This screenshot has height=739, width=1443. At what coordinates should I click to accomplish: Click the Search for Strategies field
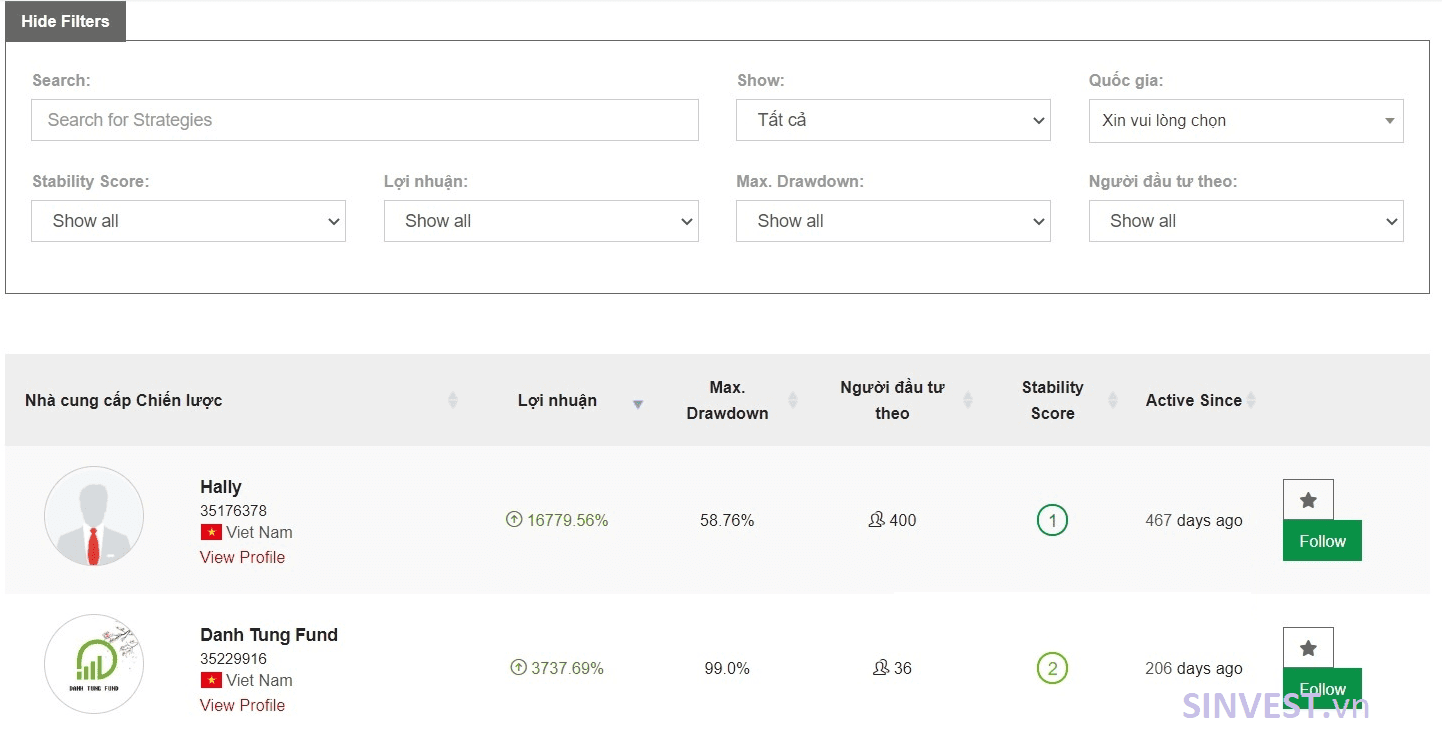(365, 120)
